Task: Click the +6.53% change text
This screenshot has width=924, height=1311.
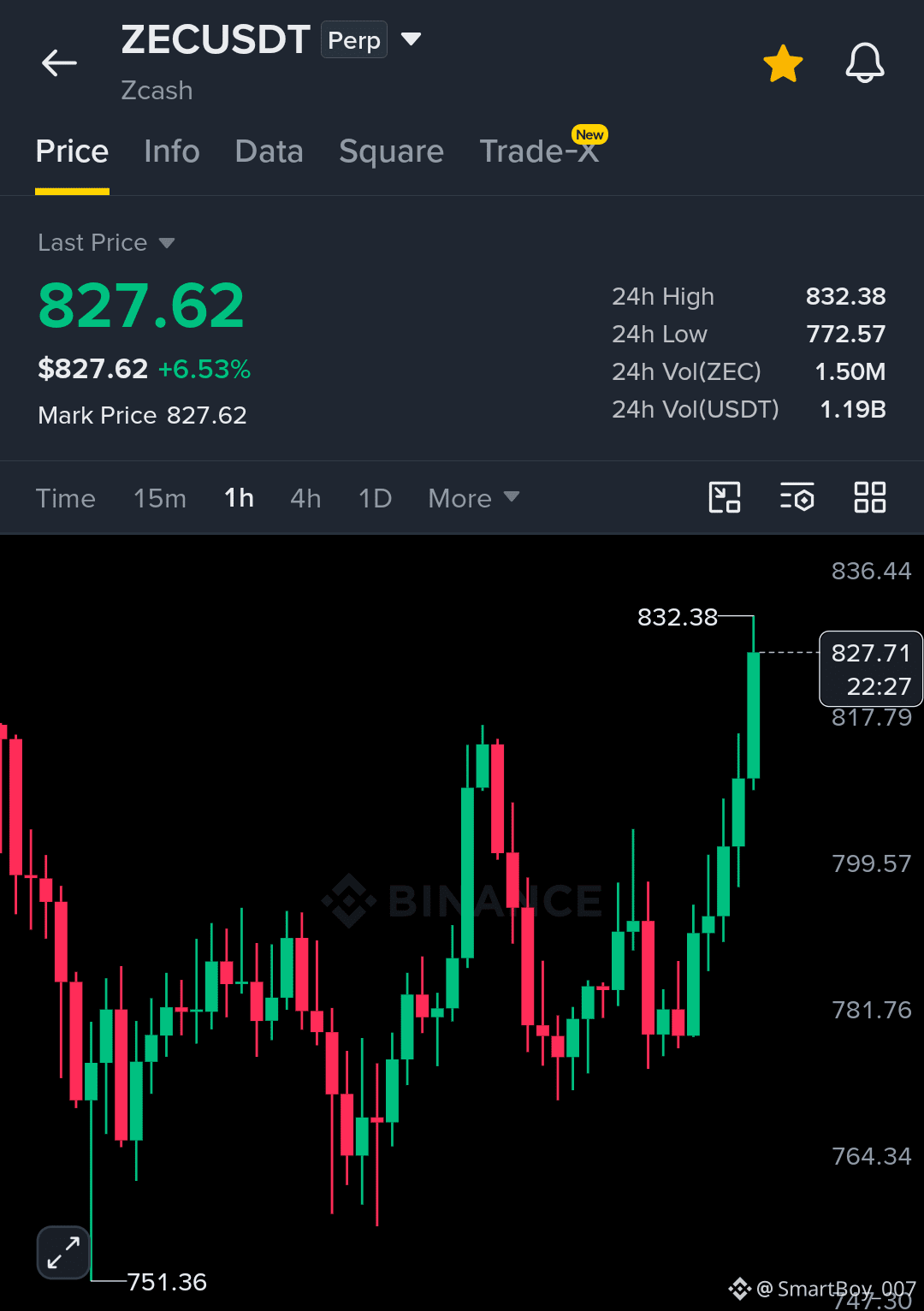Action: (204, 370)
